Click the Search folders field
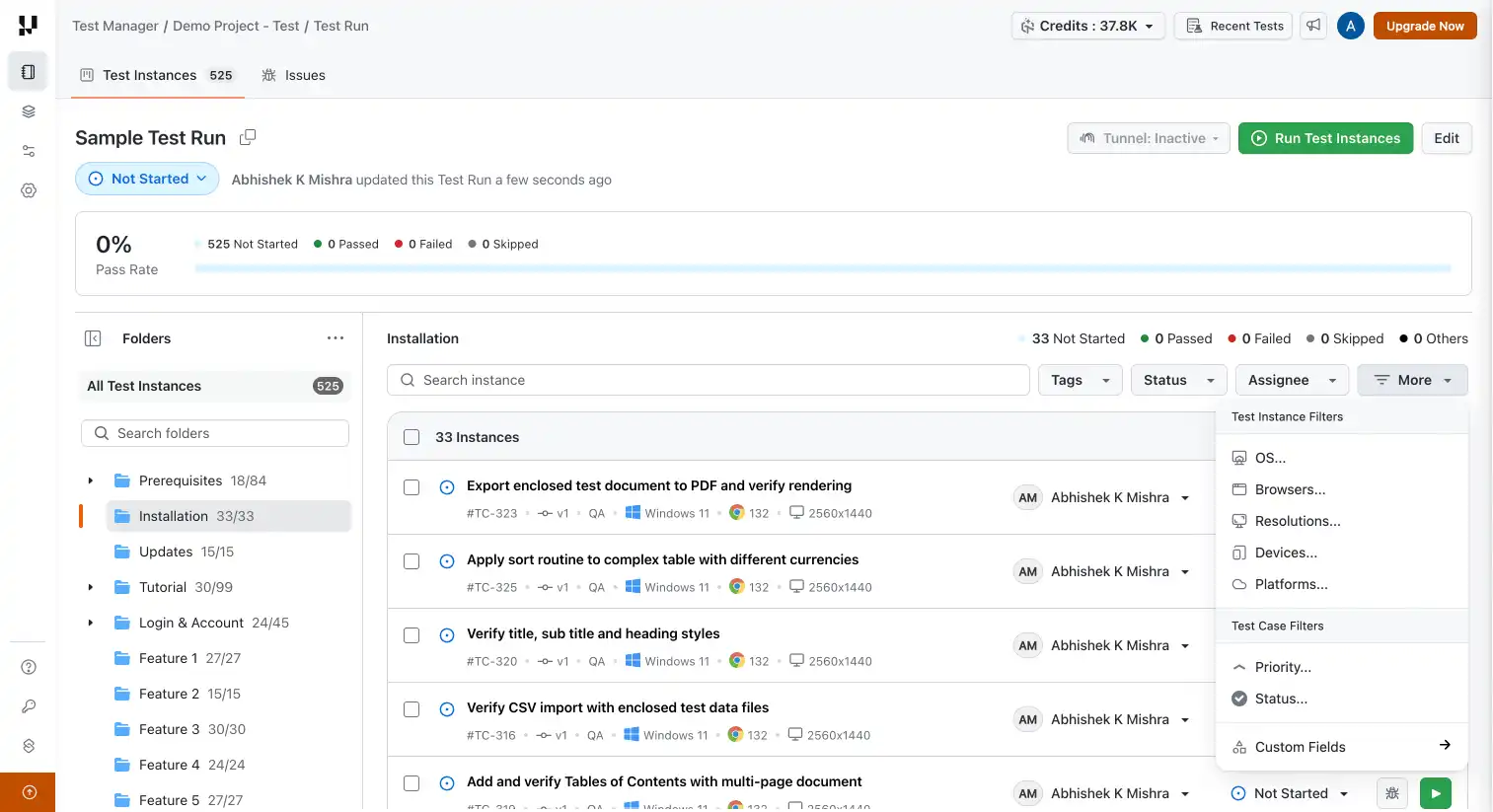Screen dimensions: 1493x812 pyautogui.click(x=215, y=433)
